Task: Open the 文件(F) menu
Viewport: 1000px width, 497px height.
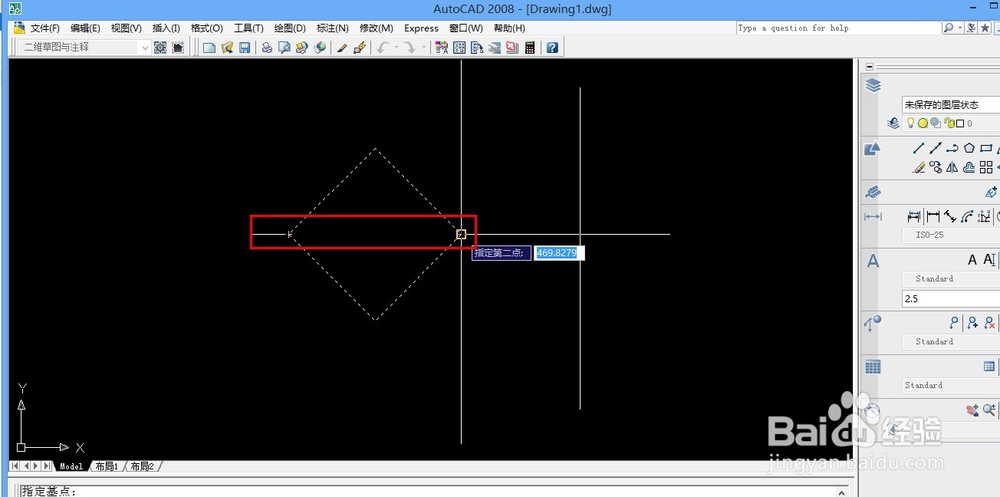Action: [x=45, y=28]
